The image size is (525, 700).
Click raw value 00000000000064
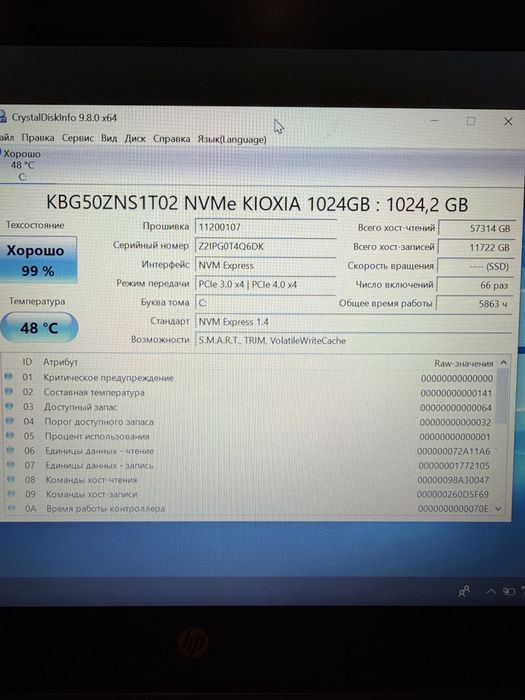click(x=456, y=408)
